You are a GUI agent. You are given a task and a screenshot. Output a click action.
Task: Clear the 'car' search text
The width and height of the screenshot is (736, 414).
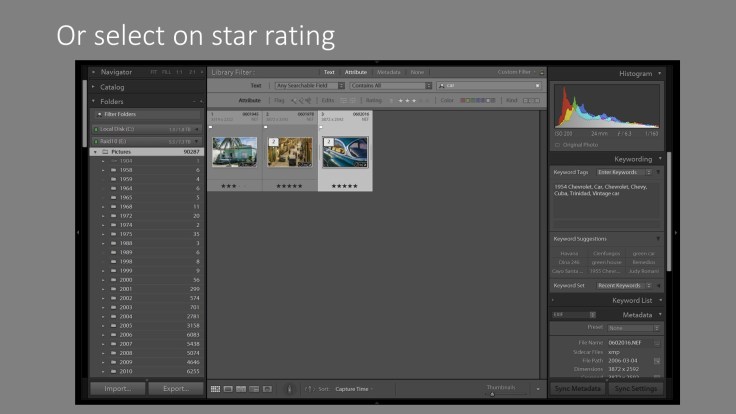pyautogui.click(x=536, y=86)
